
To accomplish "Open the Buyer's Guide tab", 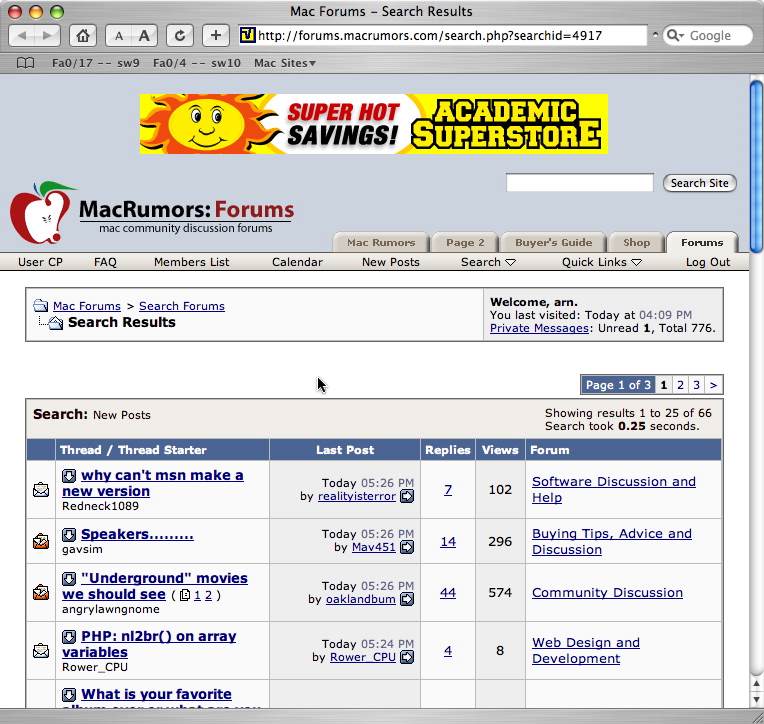I will tap(554, 242).
